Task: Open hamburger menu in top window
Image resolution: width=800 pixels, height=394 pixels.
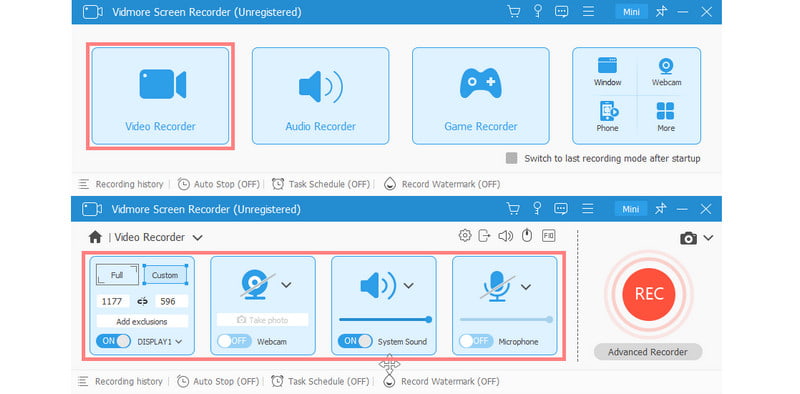Action: tap(588, 11)
